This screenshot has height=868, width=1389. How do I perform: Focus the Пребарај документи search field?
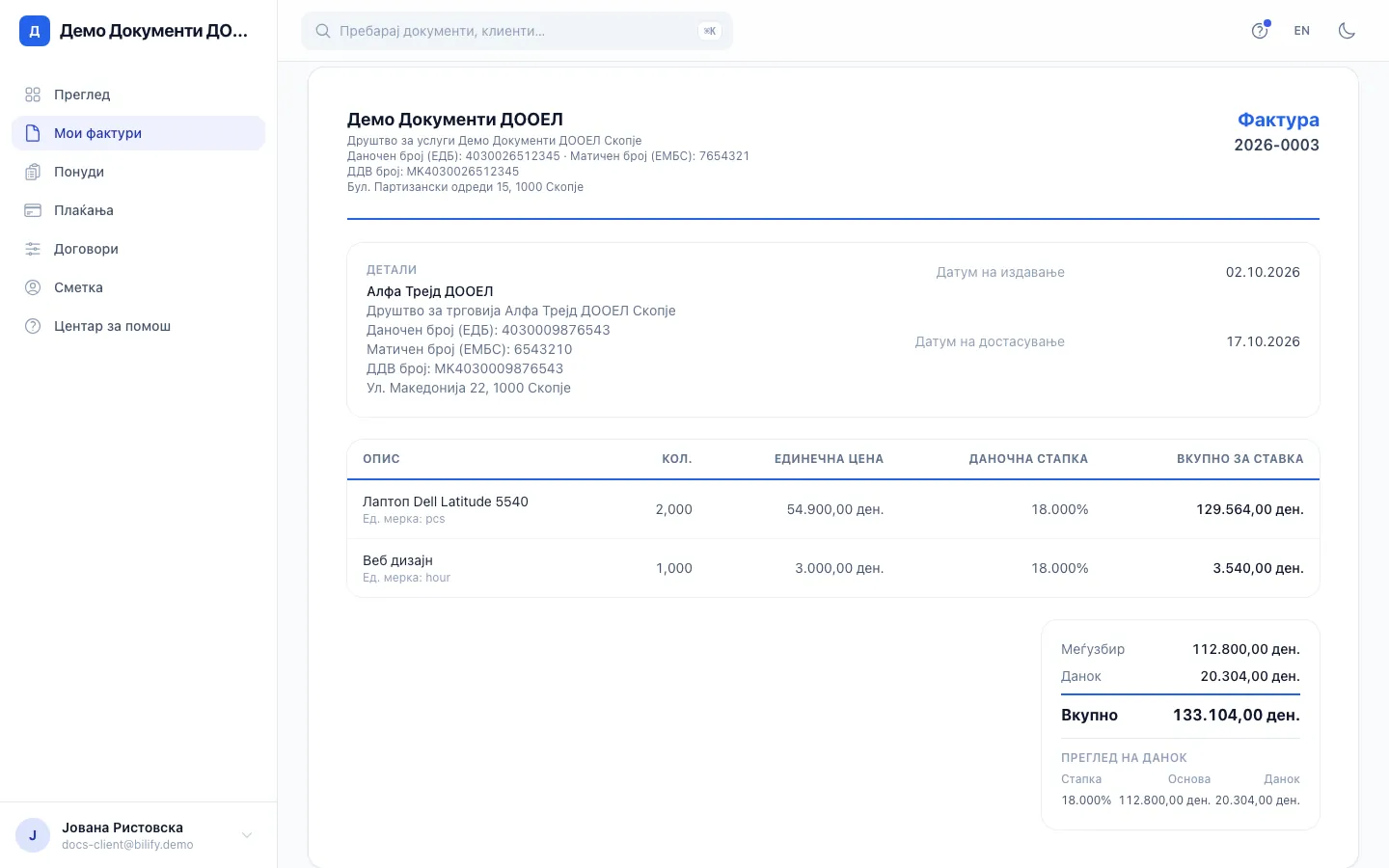coord(517,31)
